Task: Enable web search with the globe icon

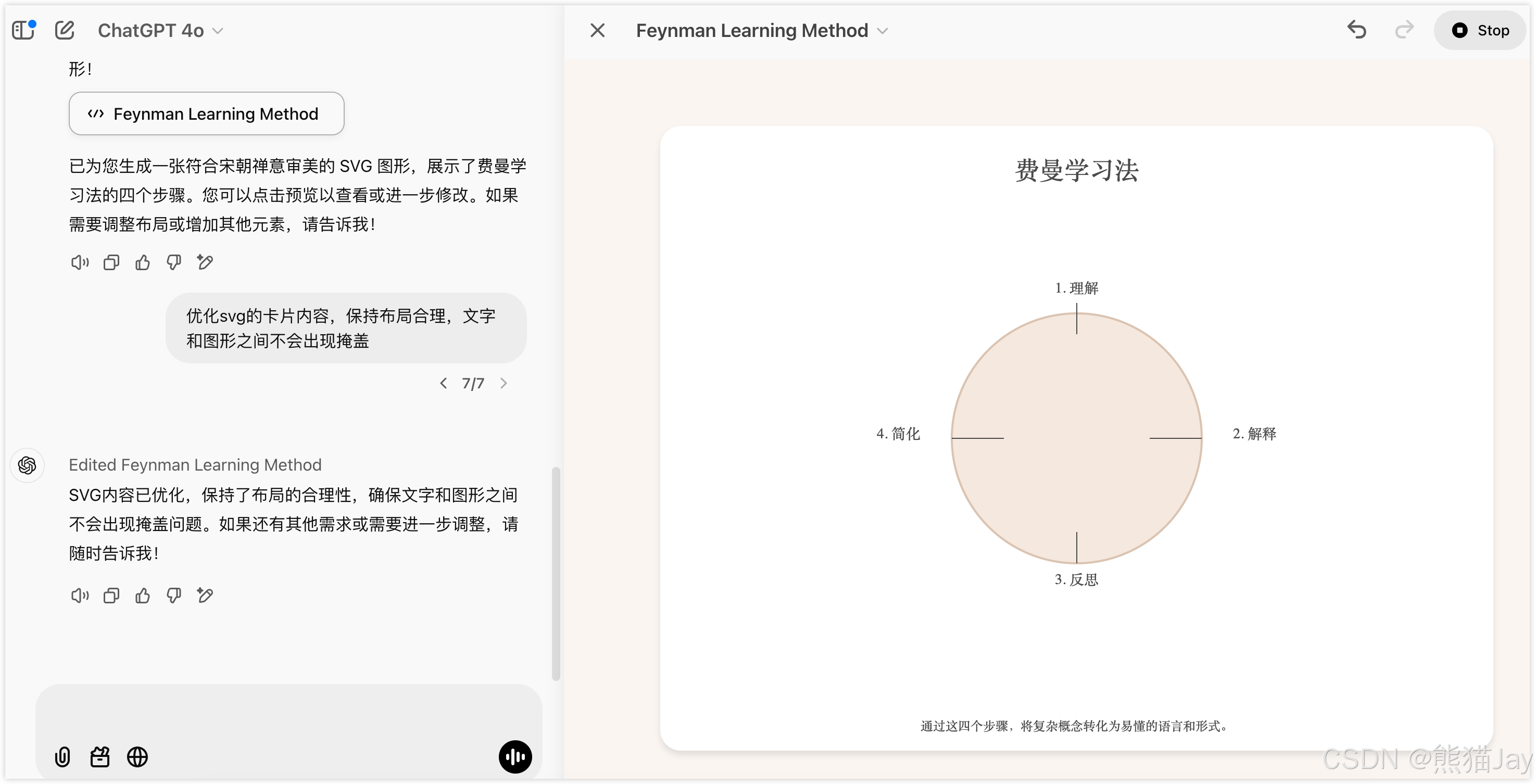Action: [137, 756]
